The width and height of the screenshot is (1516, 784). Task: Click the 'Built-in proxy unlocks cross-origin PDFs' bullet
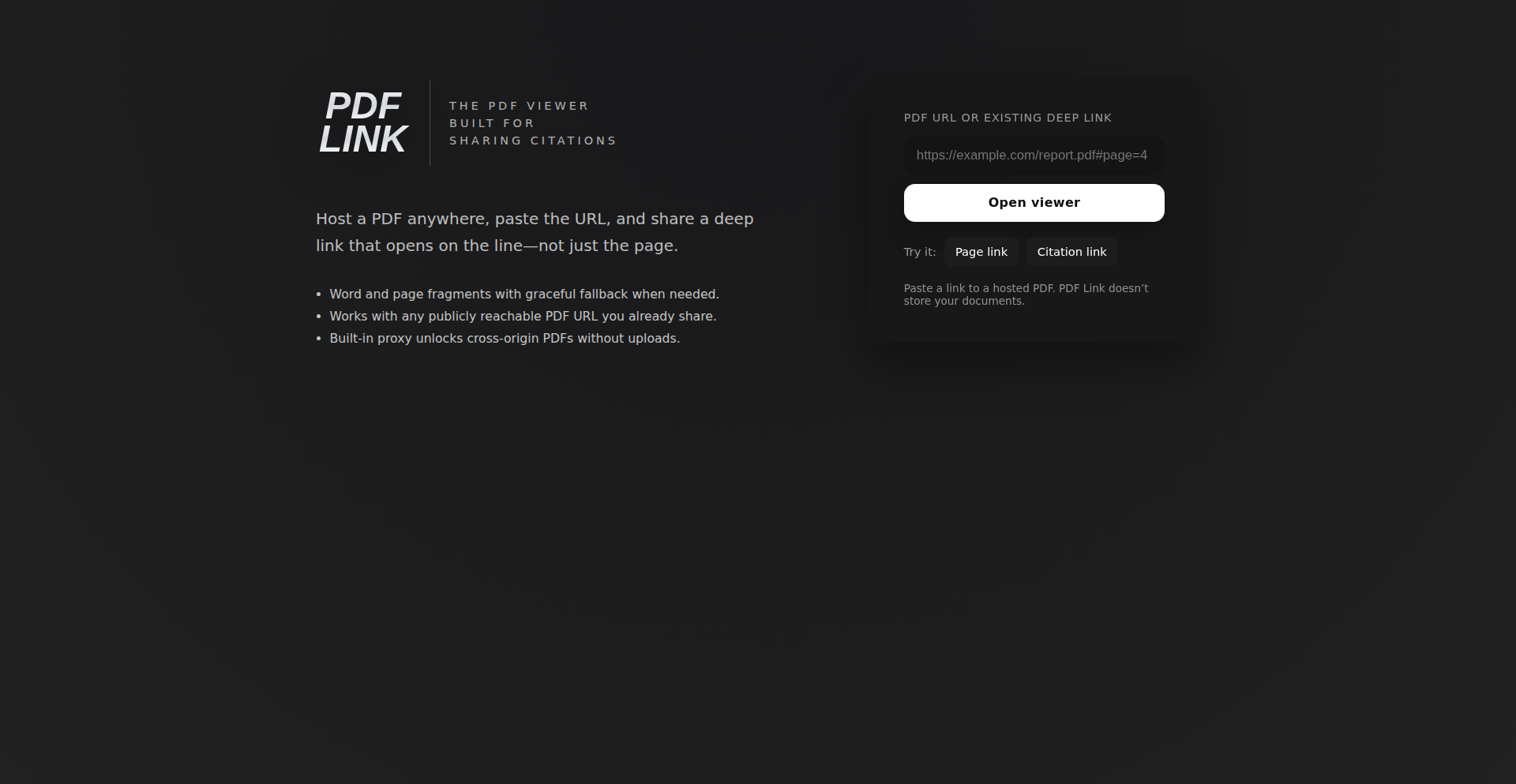tap(505, 338)
